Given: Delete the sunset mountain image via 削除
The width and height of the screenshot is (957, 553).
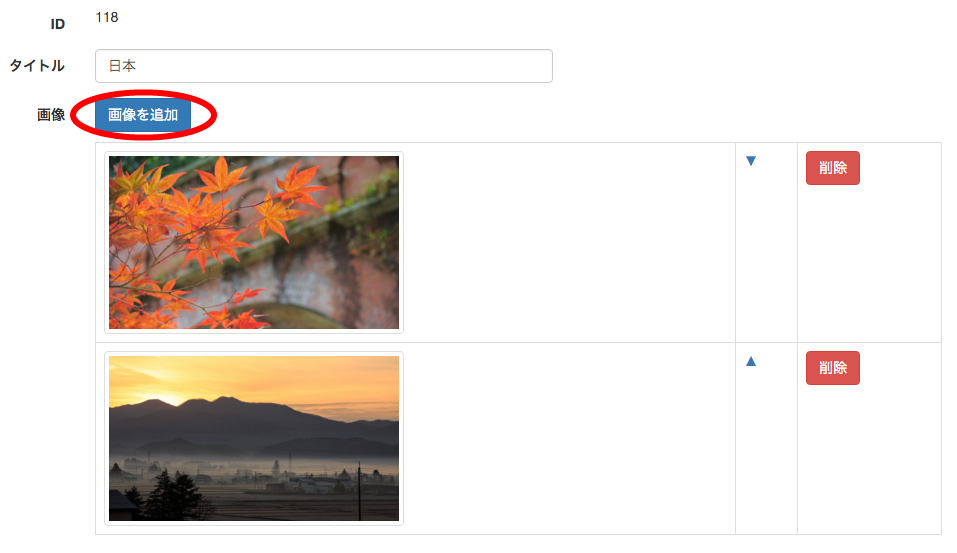Looking at the screenshot, I should point(832,368).
